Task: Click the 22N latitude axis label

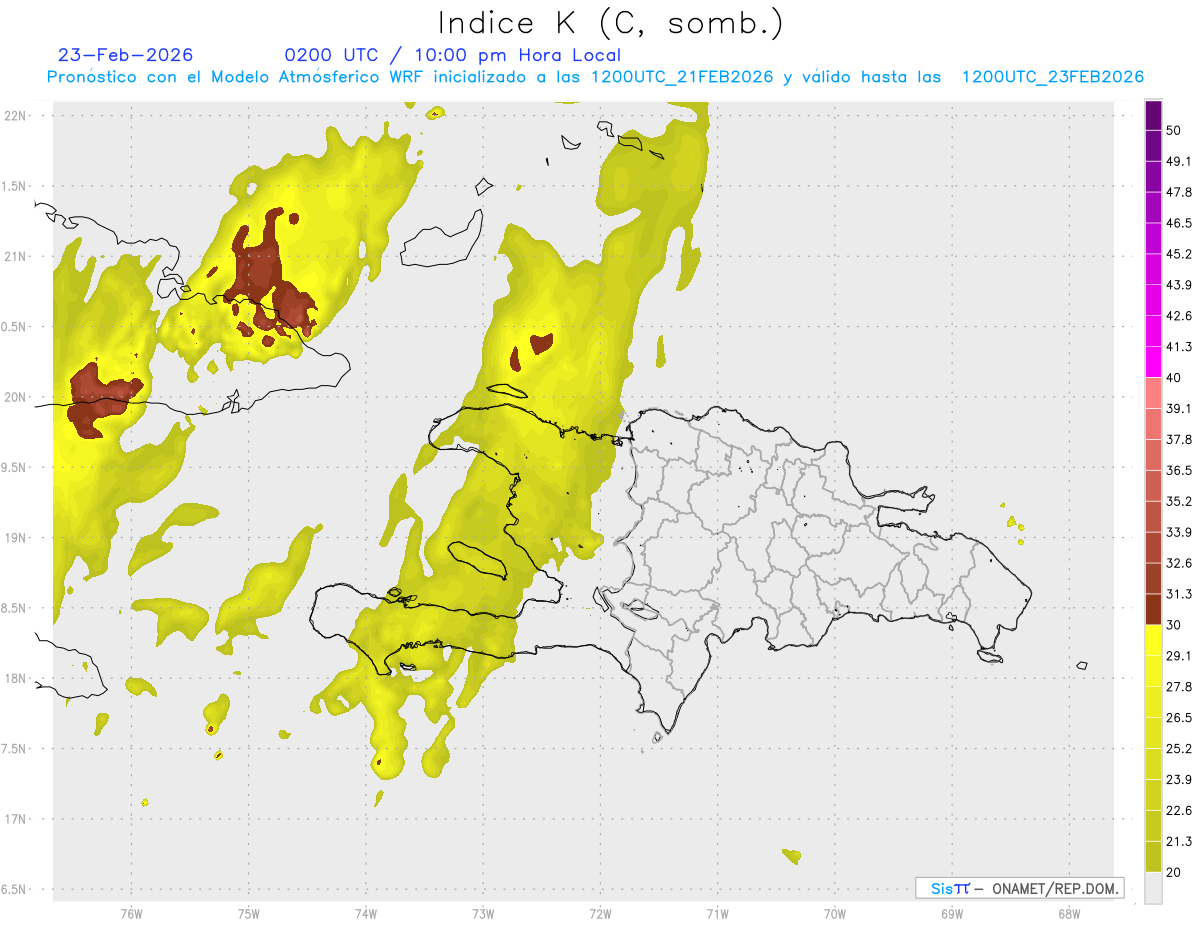Action: 16,115
